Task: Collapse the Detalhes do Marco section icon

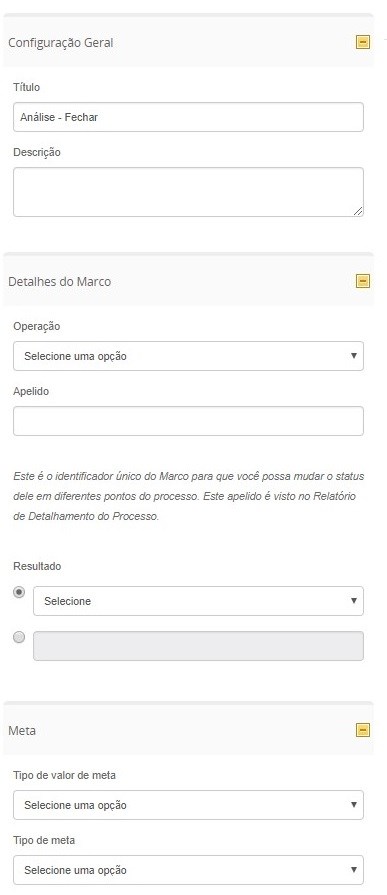Action: [362, 281]
